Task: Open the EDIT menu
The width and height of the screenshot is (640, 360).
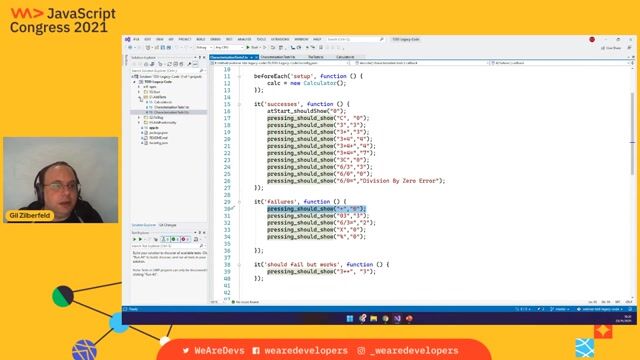Action: click(x=147, y=40)
